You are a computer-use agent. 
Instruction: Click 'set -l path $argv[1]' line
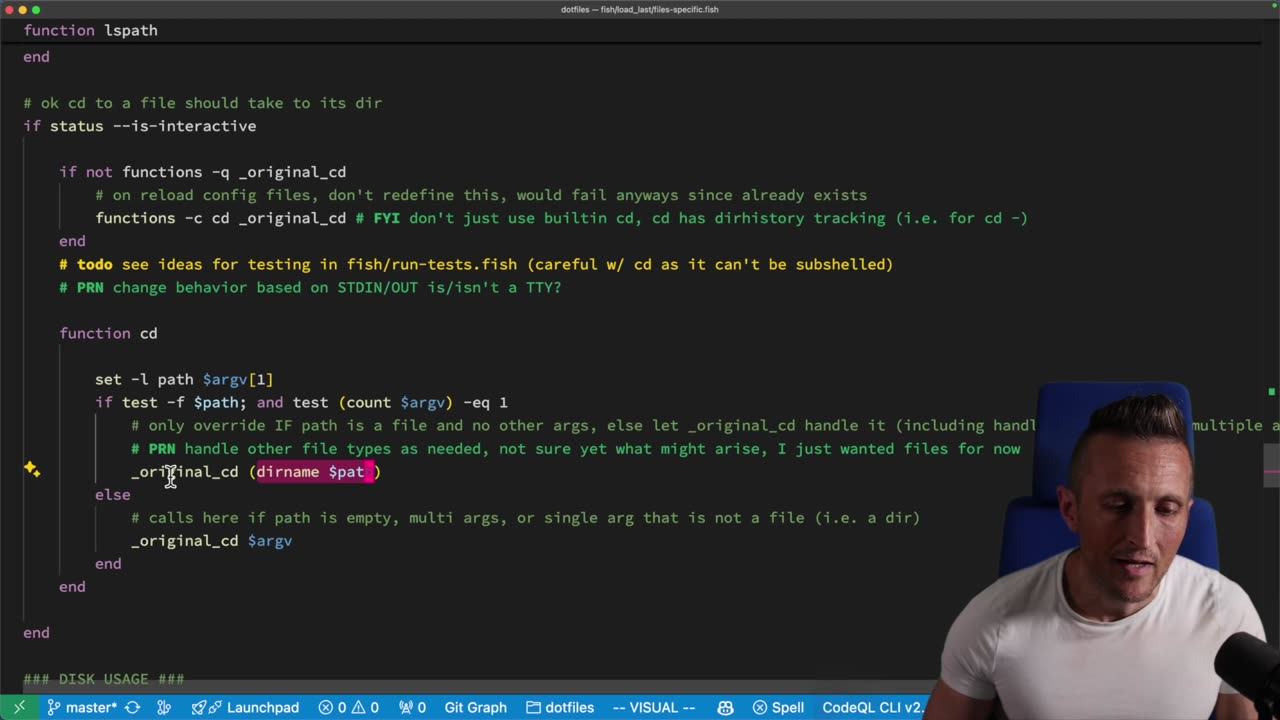pyautogui.click(x=184, y=379)
